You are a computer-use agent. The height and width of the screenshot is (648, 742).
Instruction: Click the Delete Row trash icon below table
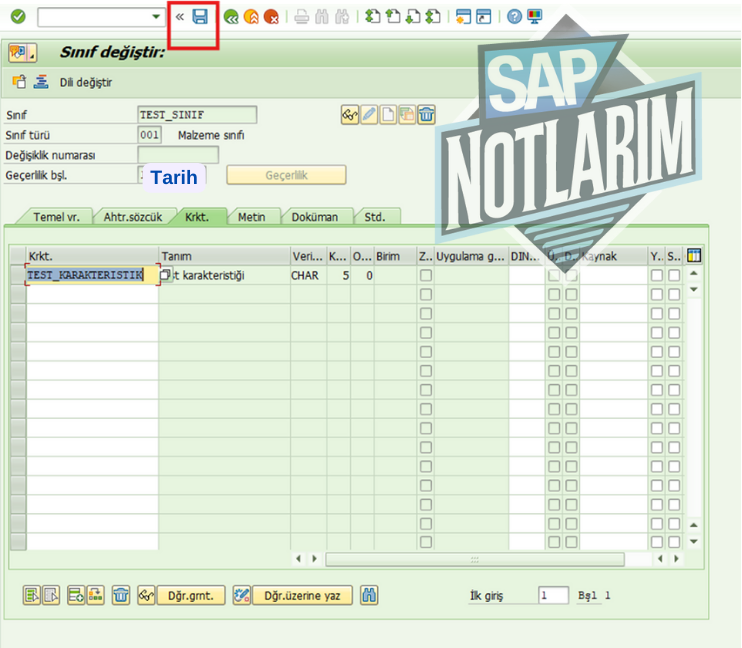(x=121, y=595)
